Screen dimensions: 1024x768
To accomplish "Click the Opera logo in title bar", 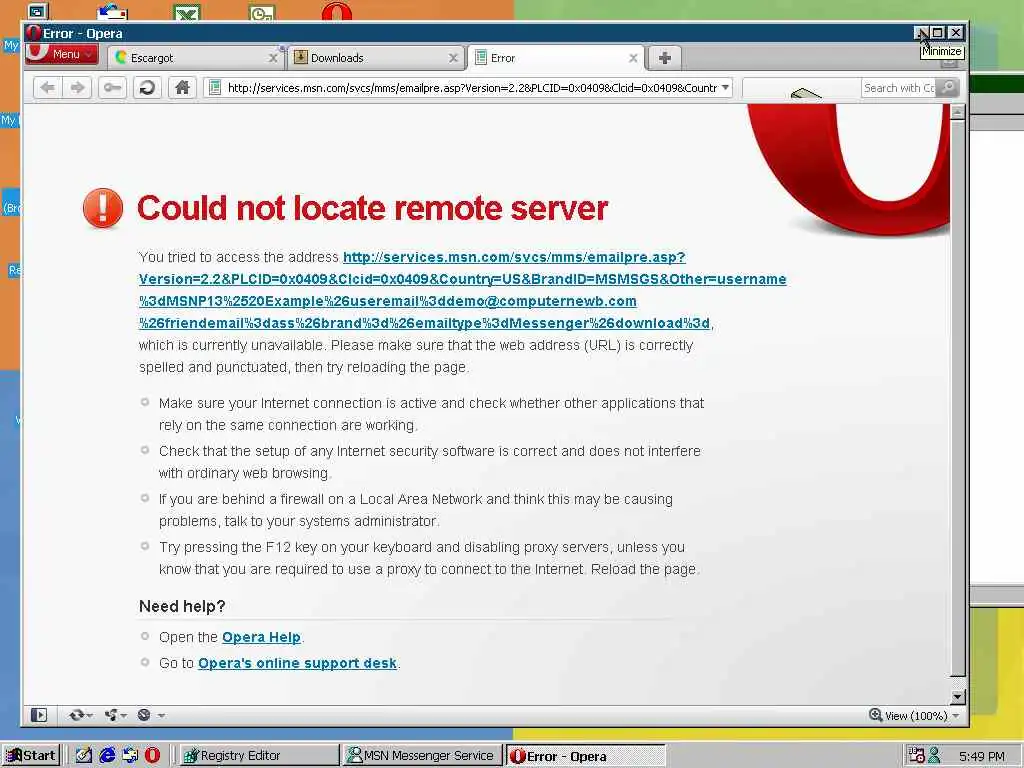I will click(x=34, y=33).
